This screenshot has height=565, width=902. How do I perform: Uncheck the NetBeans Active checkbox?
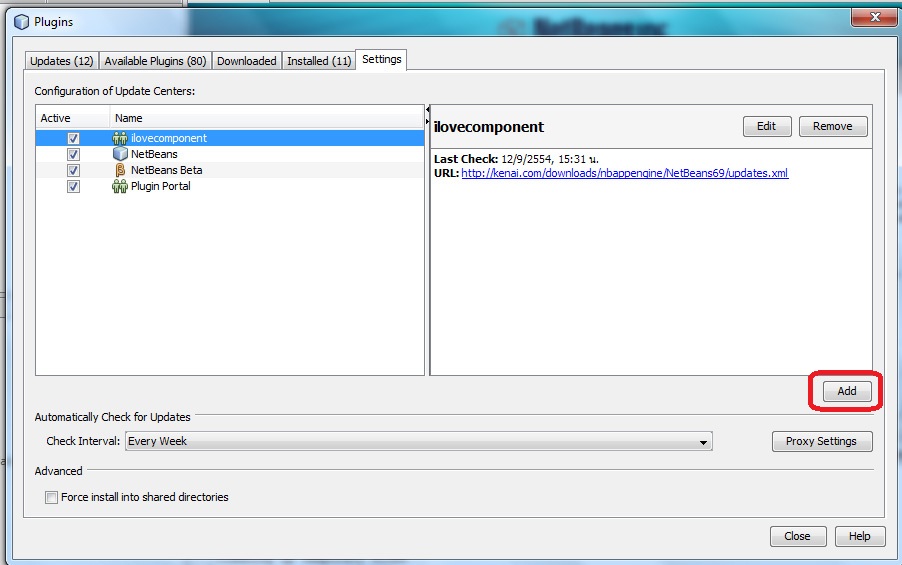73,154
